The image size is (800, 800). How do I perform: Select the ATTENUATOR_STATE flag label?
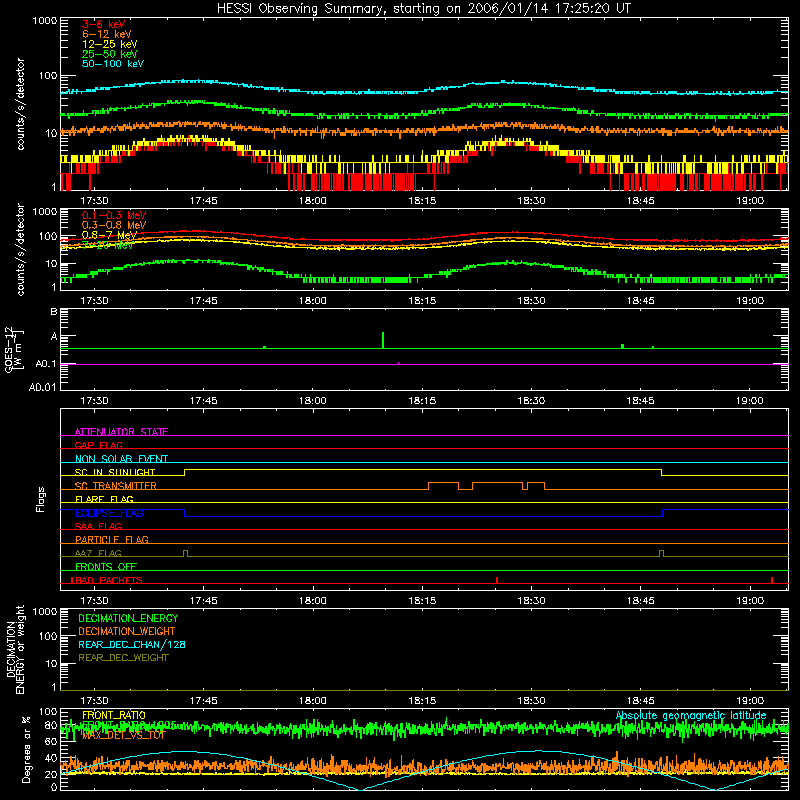tap(121, 432)
